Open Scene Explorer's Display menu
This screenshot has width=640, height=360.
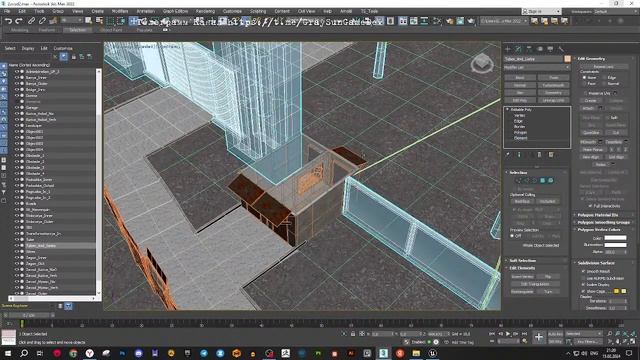point(28,48)
